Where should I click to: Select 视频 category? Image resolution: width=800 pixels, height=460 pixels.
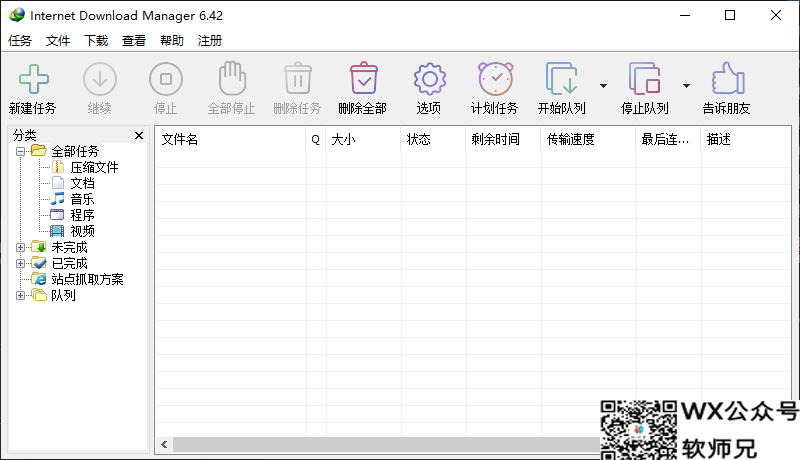coord(82,231)
